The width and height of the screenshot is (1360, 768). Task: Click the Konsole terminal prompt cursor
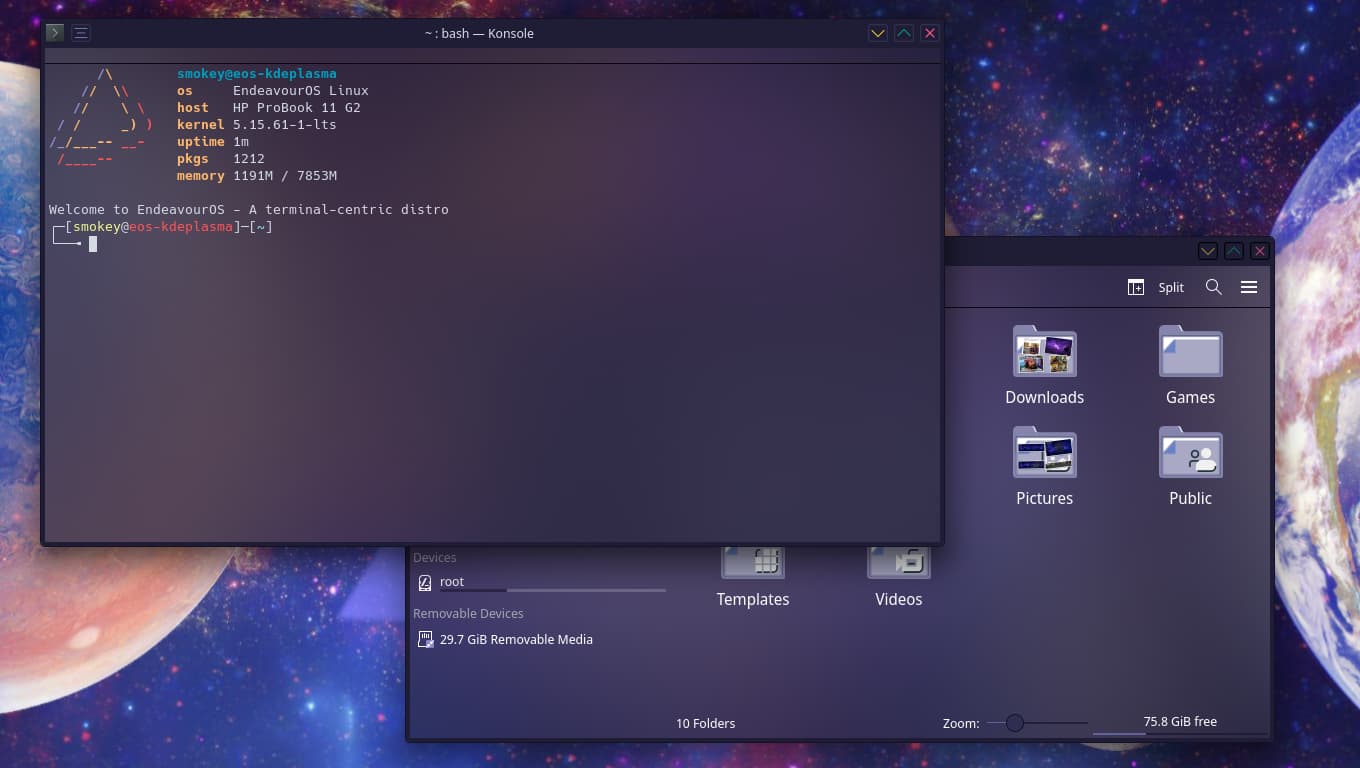coord(93,244)
